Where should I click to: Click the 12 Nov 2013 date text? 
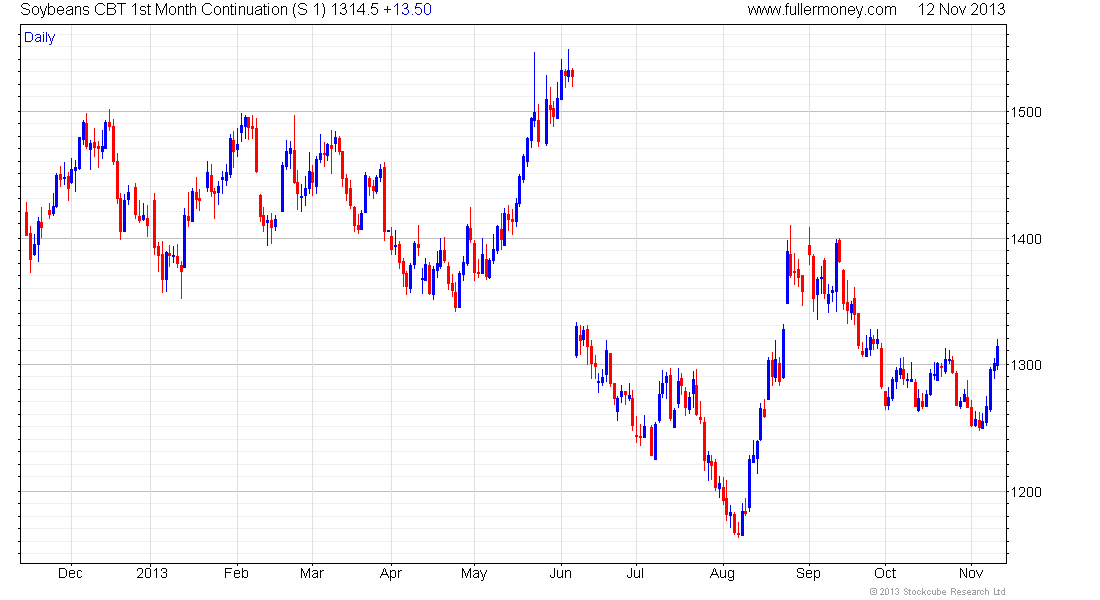pyautogui.click(x=961, y=10)
